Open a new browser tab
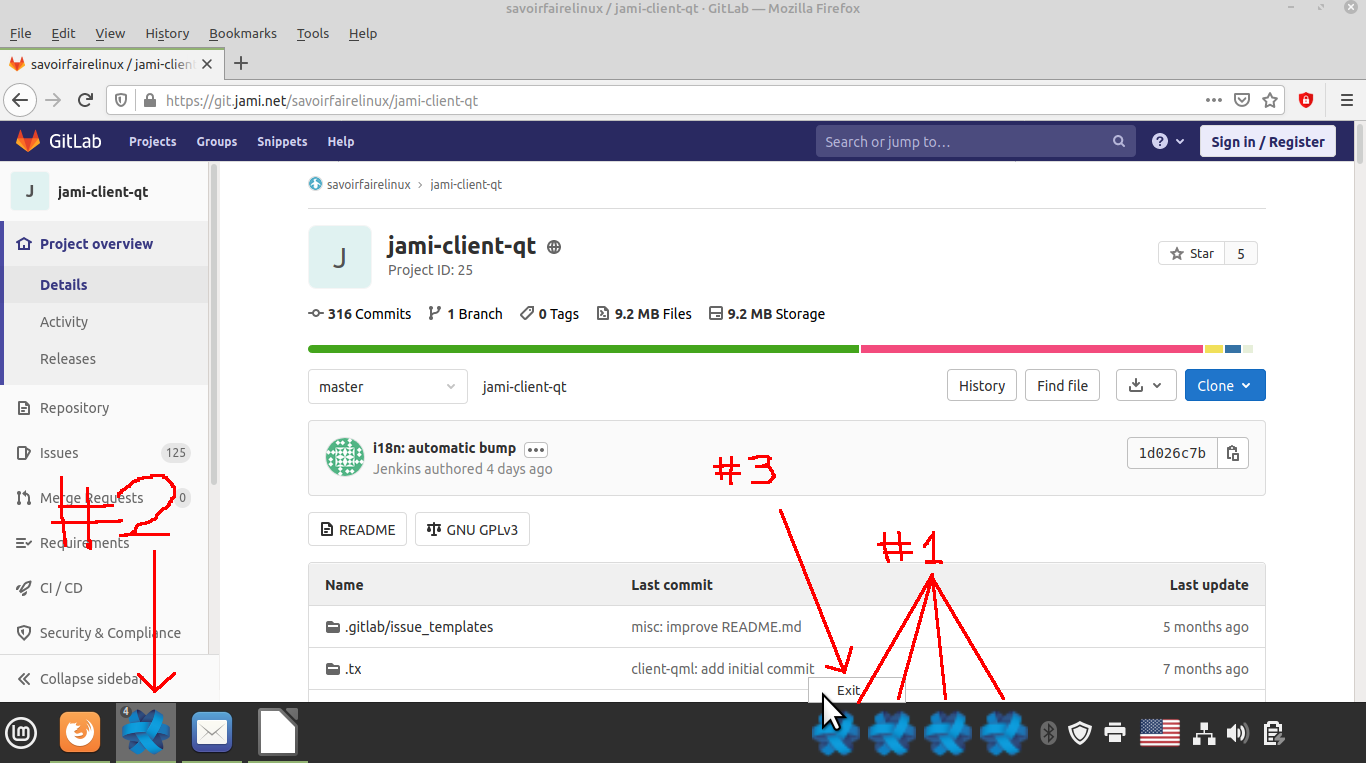 click(240, 64)
